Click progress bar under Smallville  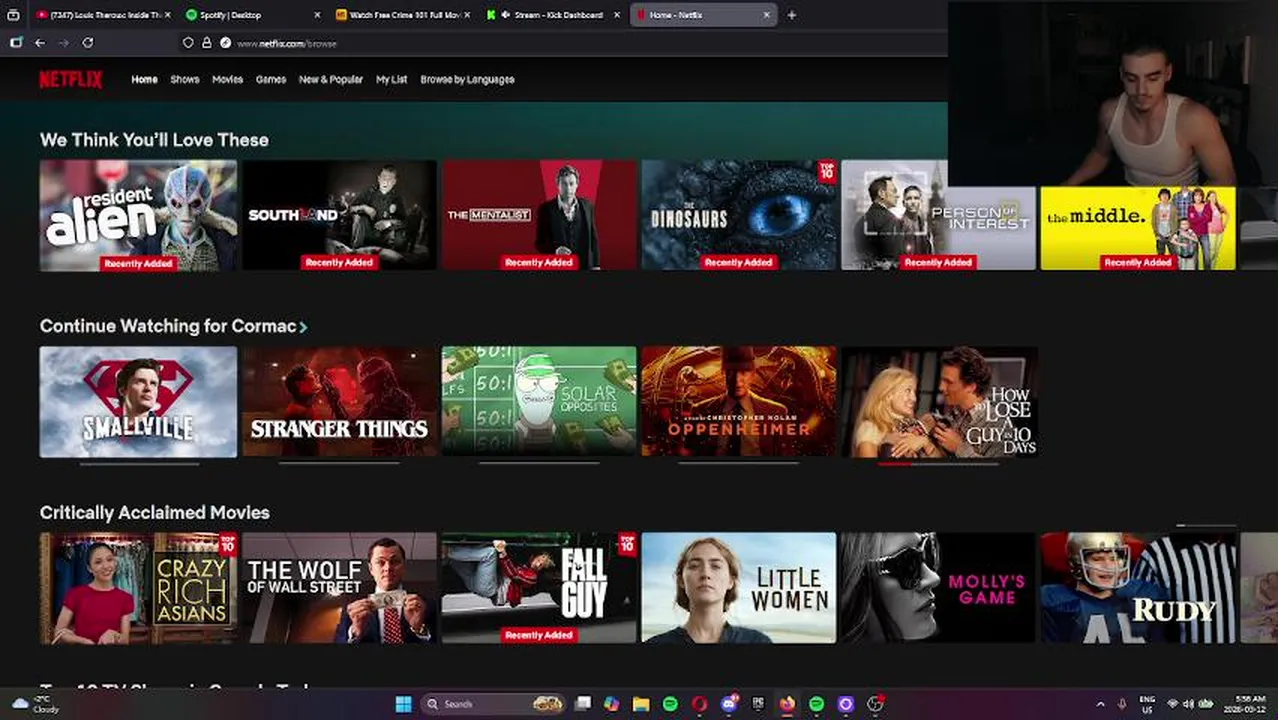tap(138, 464)
